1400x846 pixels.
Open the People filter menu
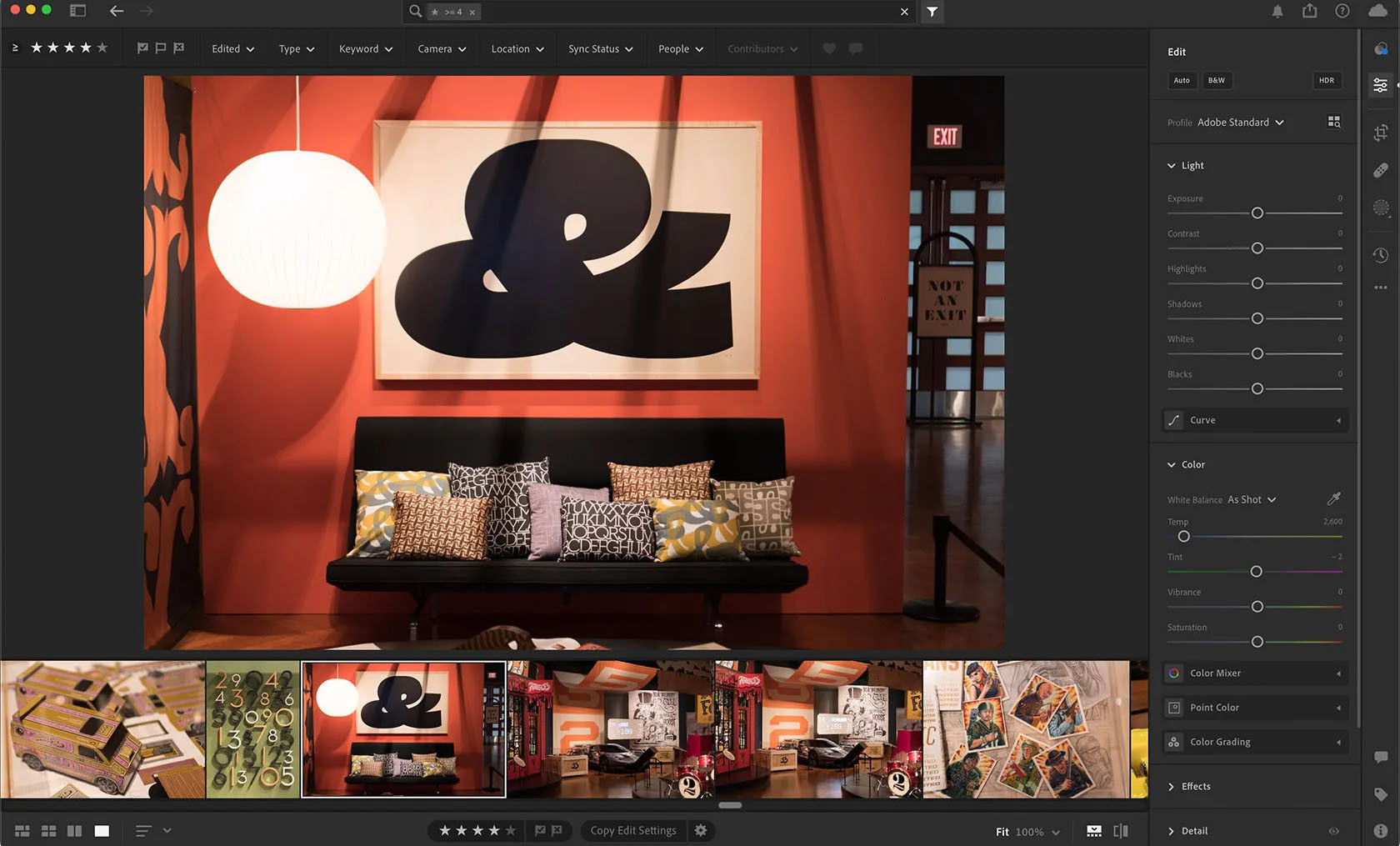(x=680, y=49)
